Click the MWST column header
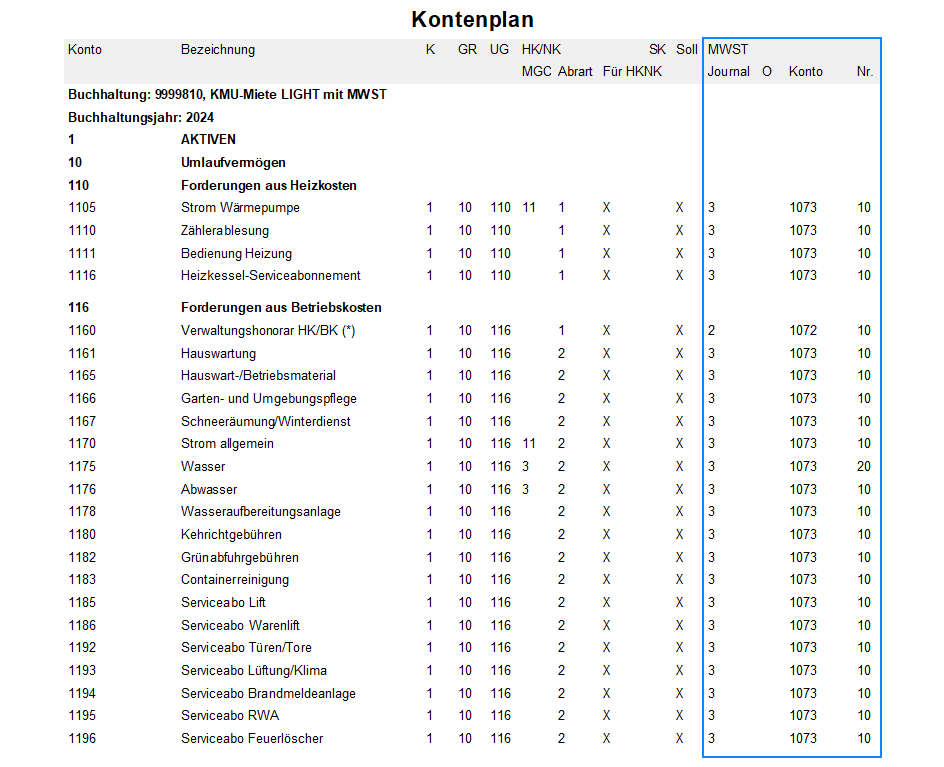This screenshot has height=767, width=944. pyautogui.click(x=727, y=49)
